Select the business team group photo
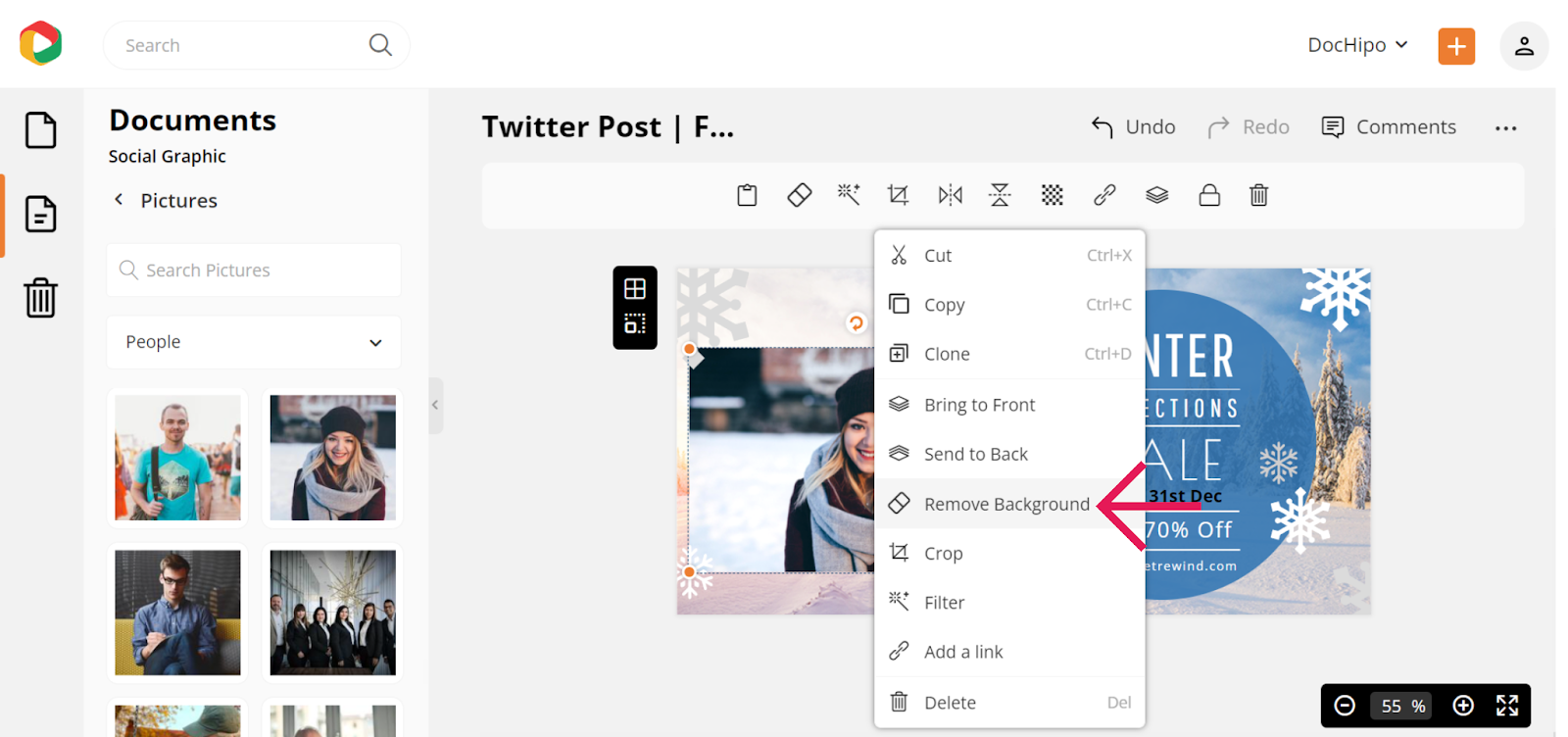The height and width of the screenshot is (737, 1568). [x=333, y=613]
